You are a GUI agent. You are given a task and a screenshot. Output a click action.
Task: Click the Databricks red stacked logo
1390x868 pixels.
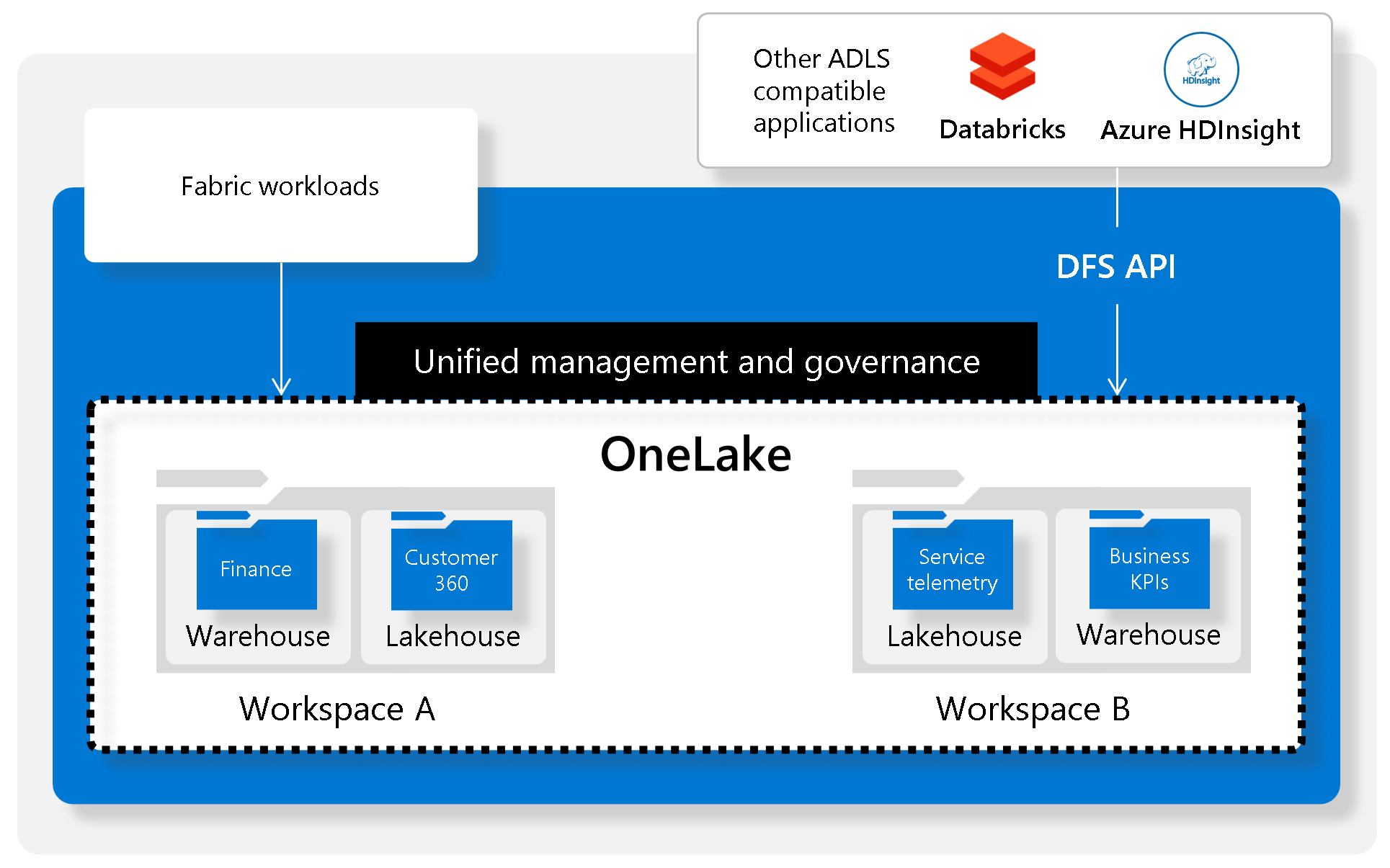pos(1002,66)
